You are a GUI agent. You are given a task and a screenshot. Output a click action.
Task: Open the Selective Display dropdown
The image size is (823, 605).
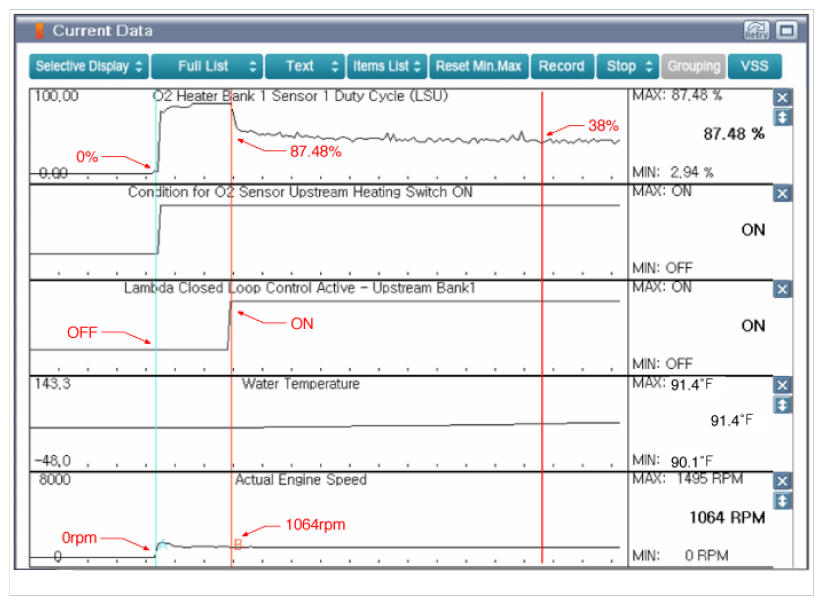coord(89,67)
